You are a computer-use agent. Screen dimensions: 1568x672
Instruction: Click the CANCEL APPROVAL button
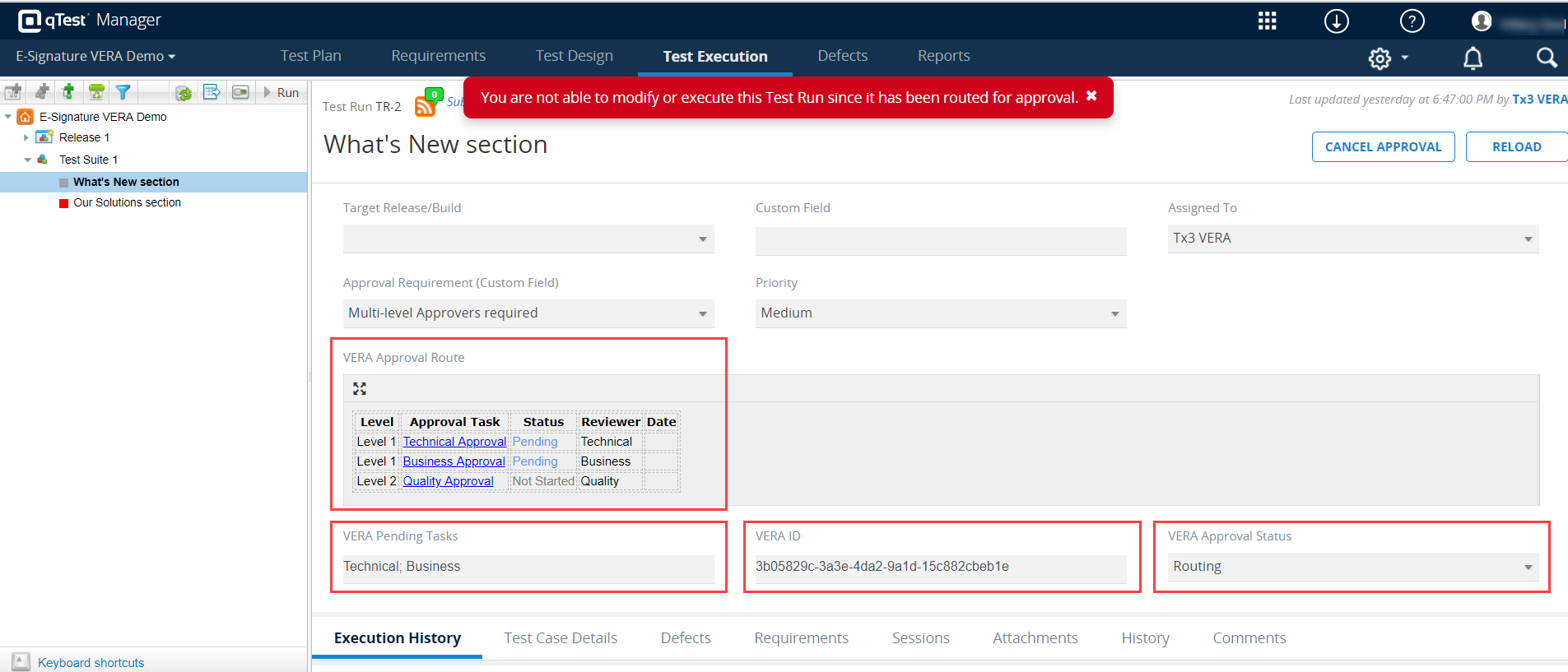pyautogui.click(x=1383, y=147)
